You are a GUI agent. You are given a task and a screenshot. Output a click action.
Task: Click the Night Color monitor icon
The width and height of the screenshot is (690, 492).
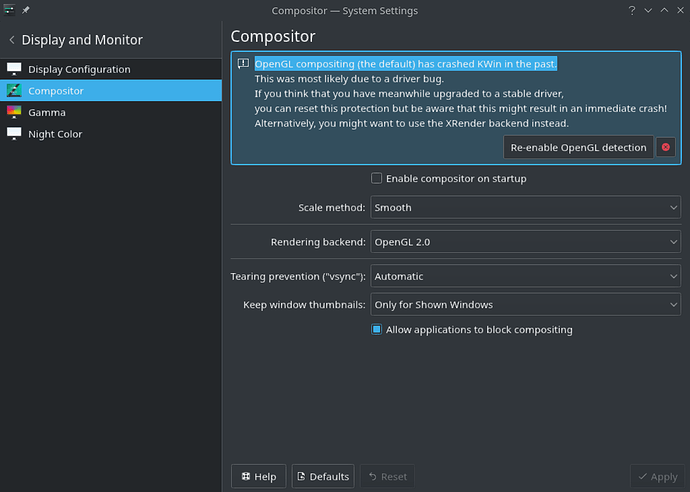point(14,134)
